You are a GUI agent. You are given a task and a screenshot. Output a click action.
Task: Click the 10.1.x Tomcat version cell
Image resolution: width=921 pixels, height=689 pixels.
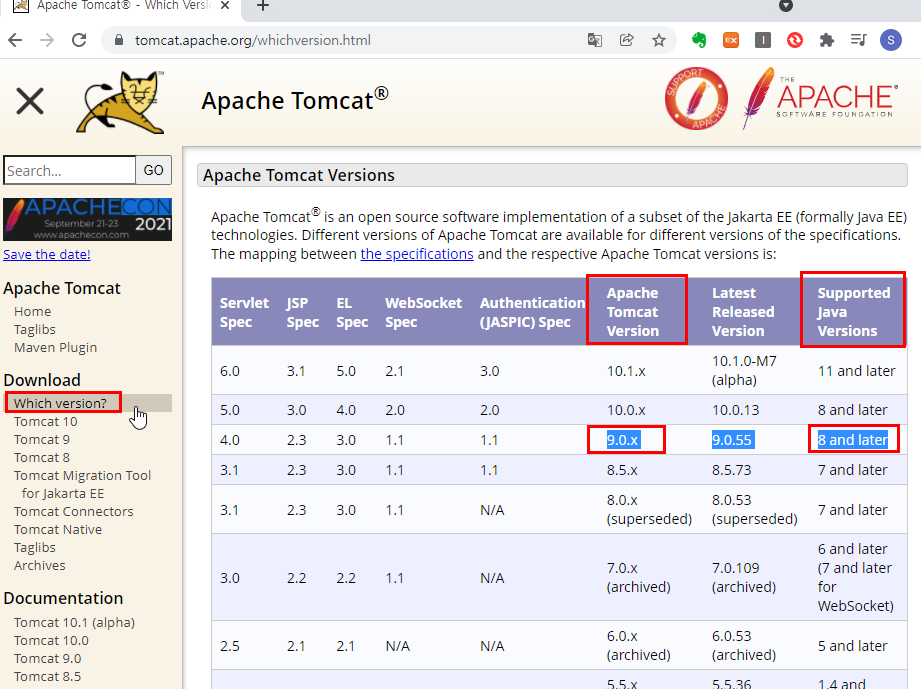click(626, 371)
